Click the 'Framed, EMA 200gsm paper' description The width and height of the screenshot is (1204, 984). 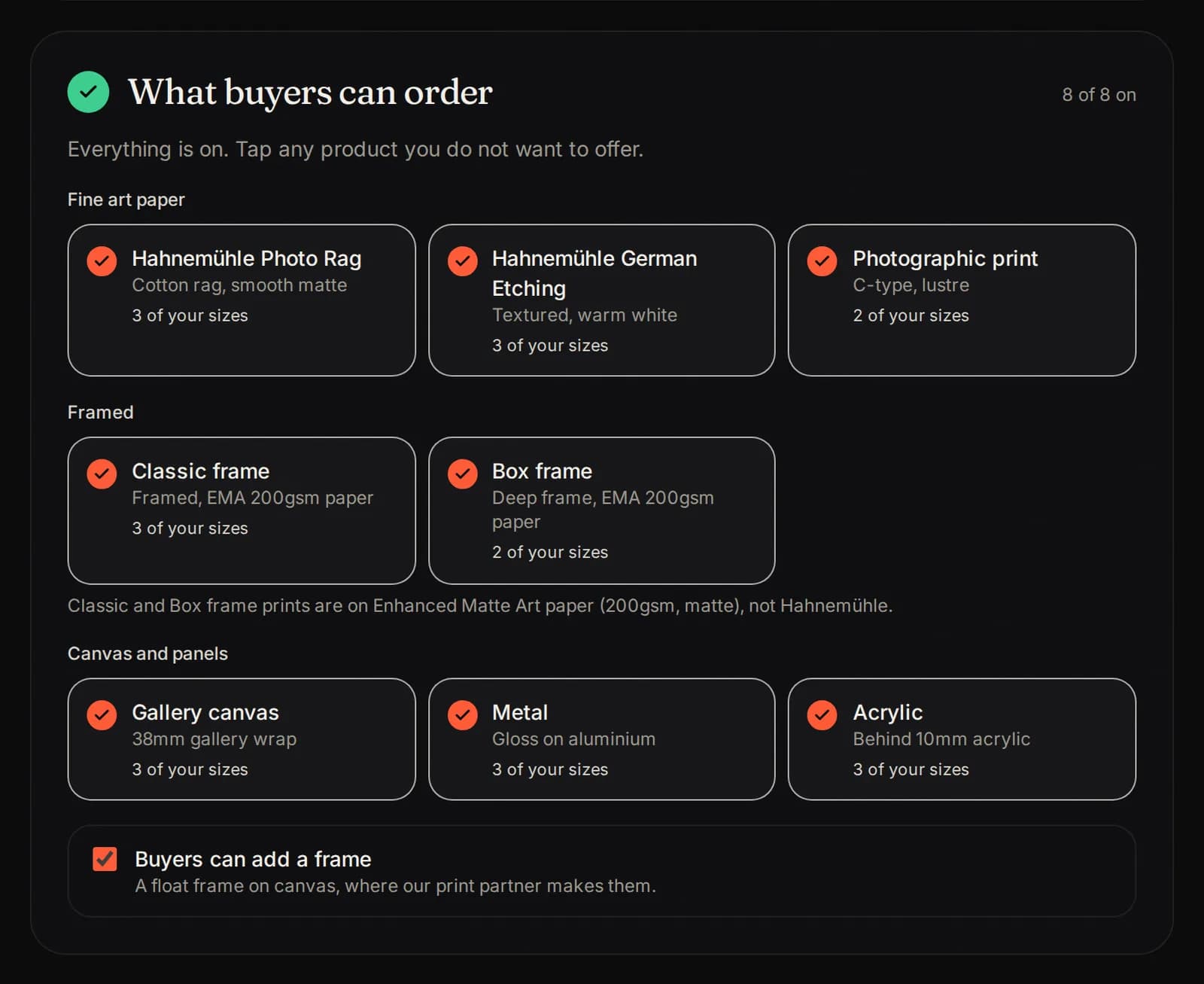253,498
